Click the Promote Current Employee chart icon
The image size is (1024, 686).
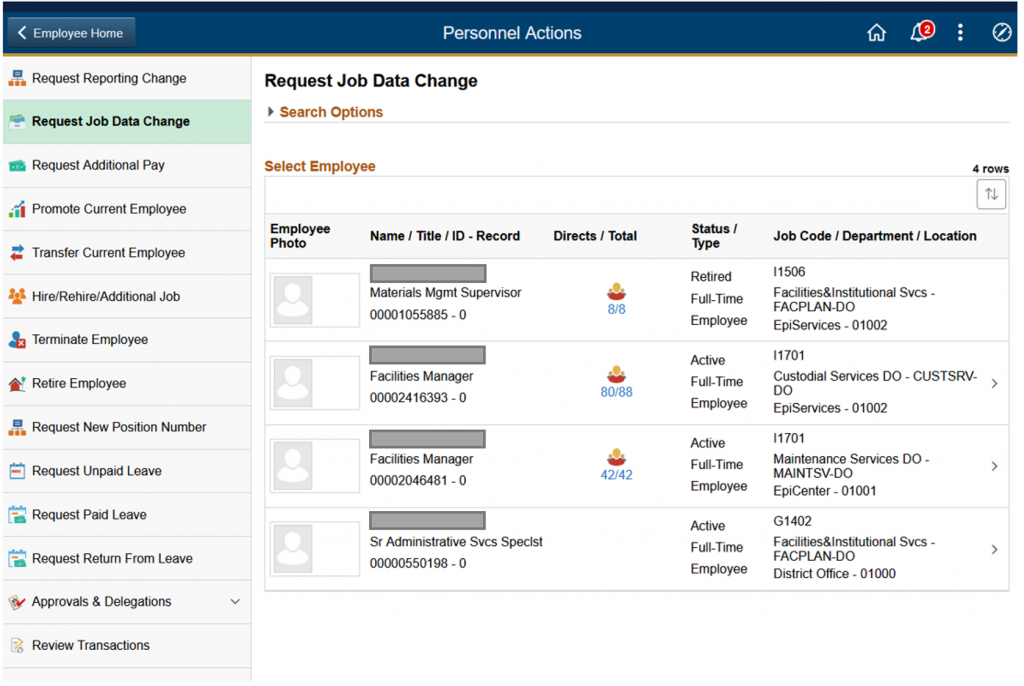pos(17,209)
